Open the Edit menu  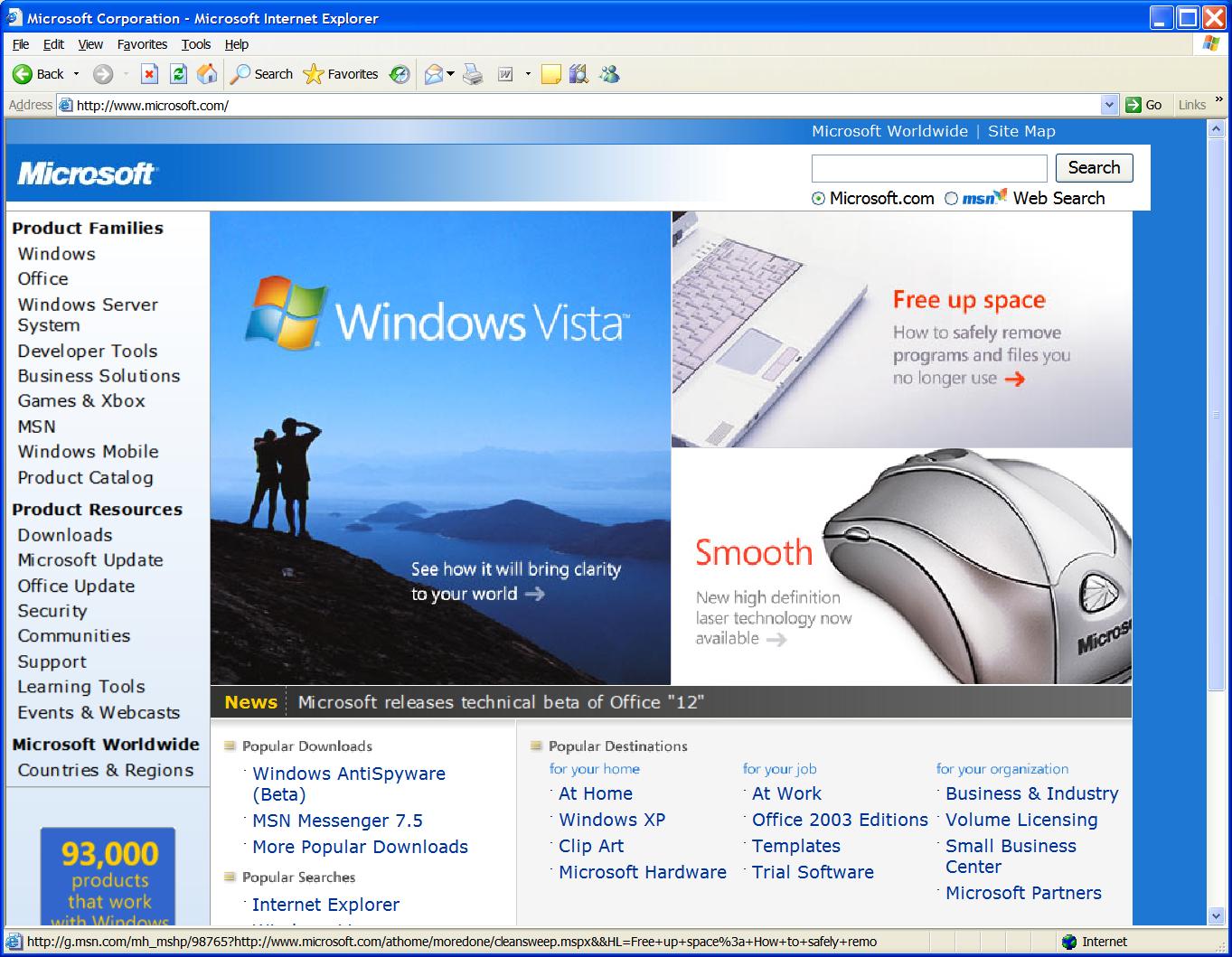pos(54,44)
